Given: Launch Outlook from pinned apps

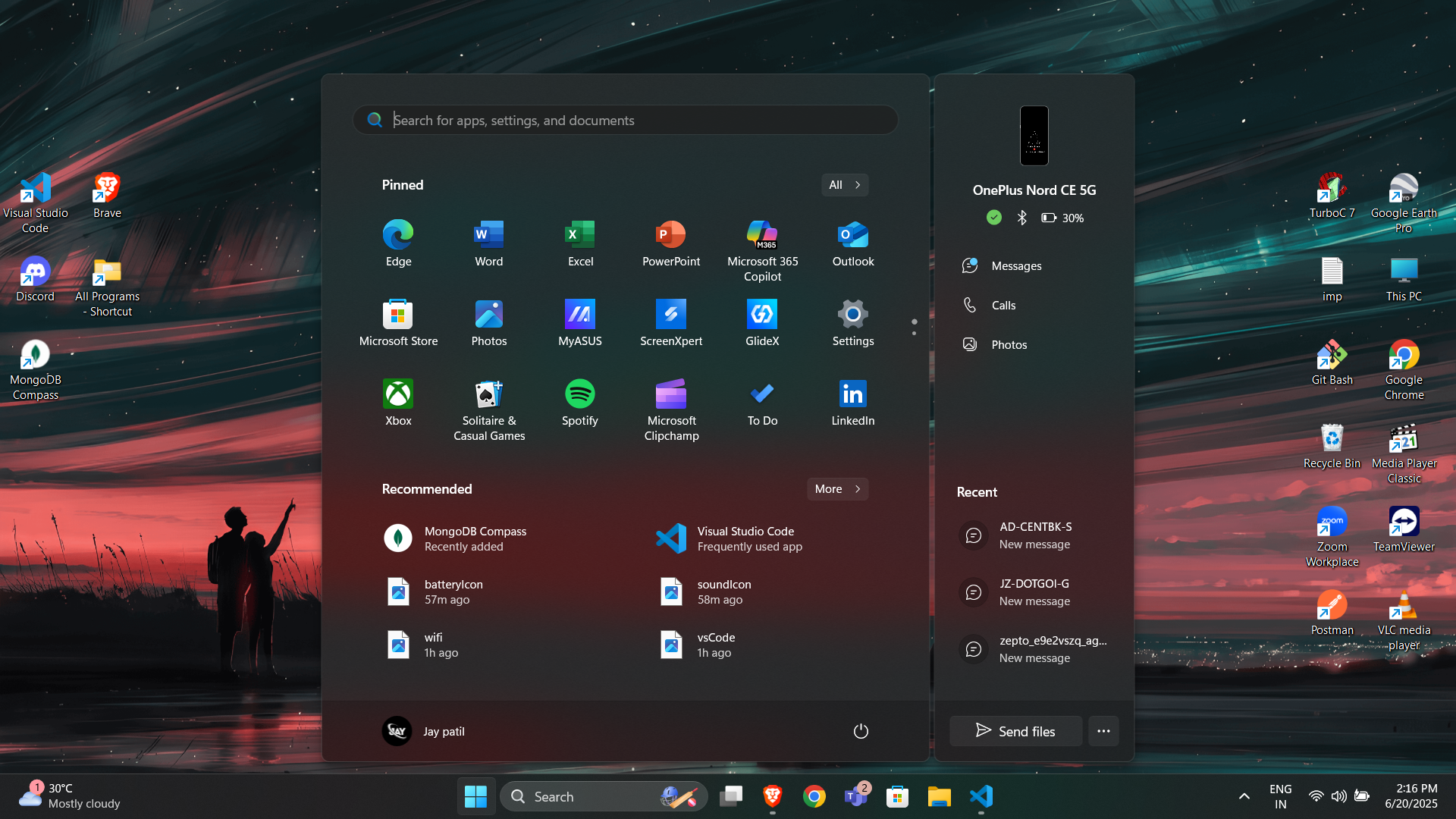Looking at the screenshot, I should point(853,243).
